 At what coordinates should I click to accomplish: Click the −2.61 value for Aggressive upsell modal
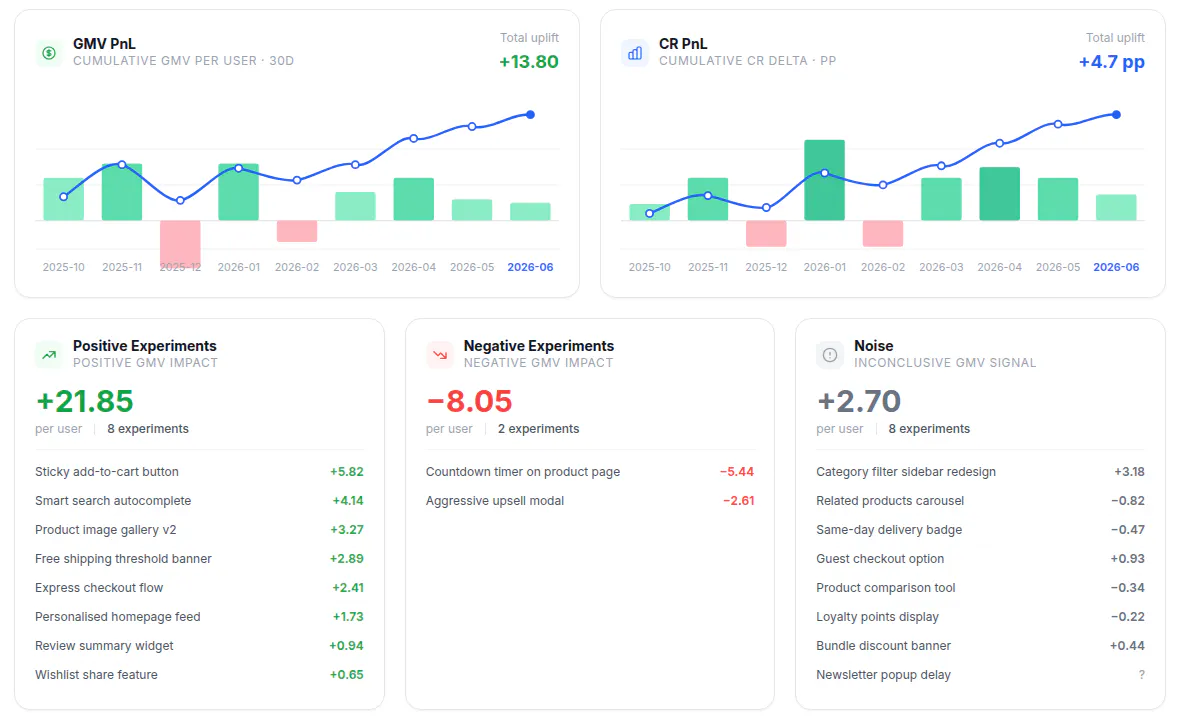pos(738,501)
